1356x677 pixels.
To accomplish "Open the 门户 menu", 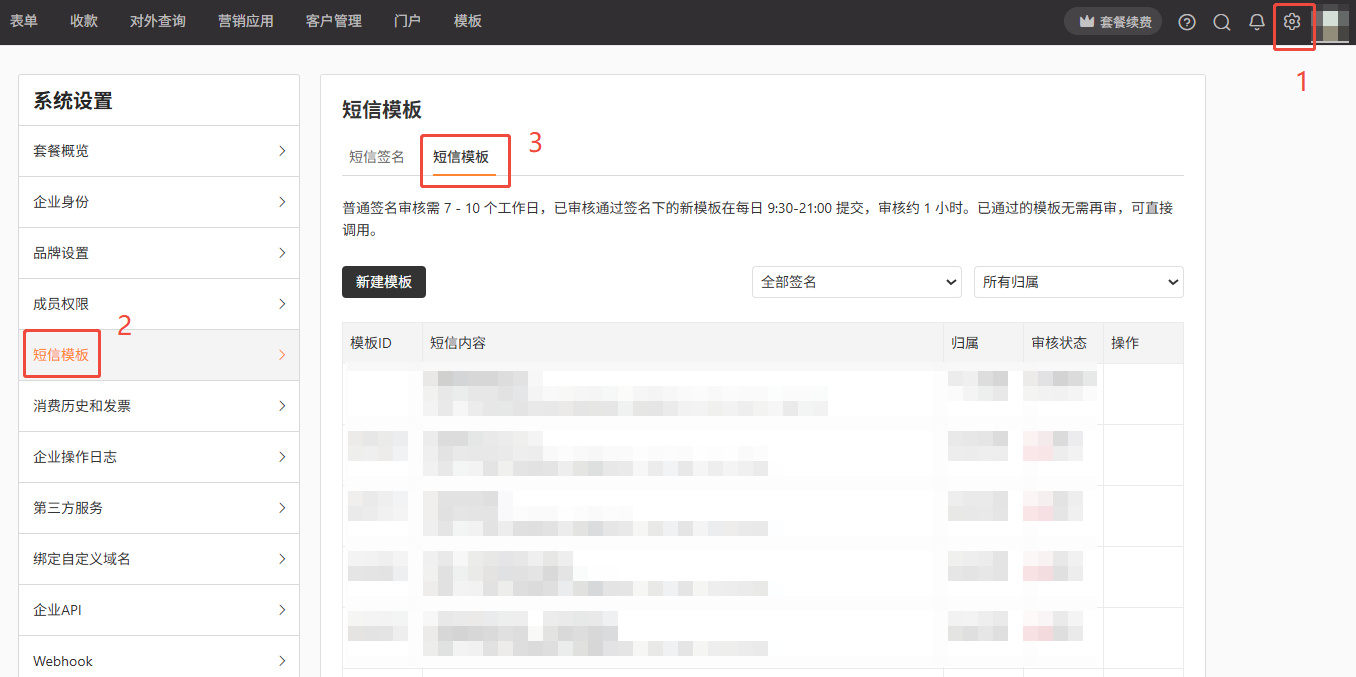I will pos(408,20).
